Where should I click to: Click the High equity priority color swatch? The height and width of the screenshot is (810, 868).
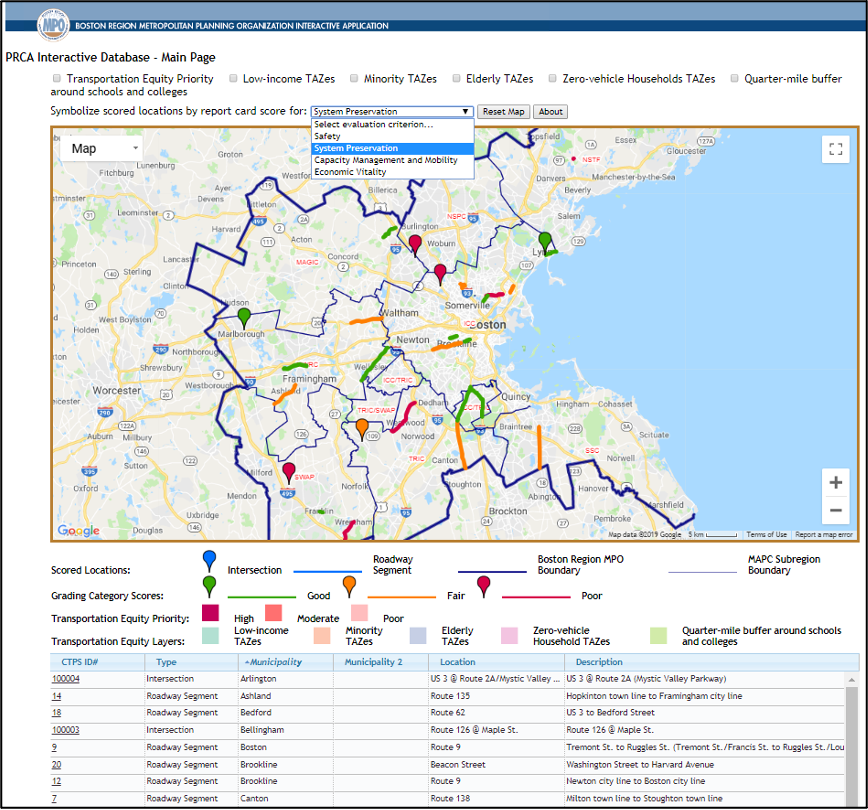(210, 613)
